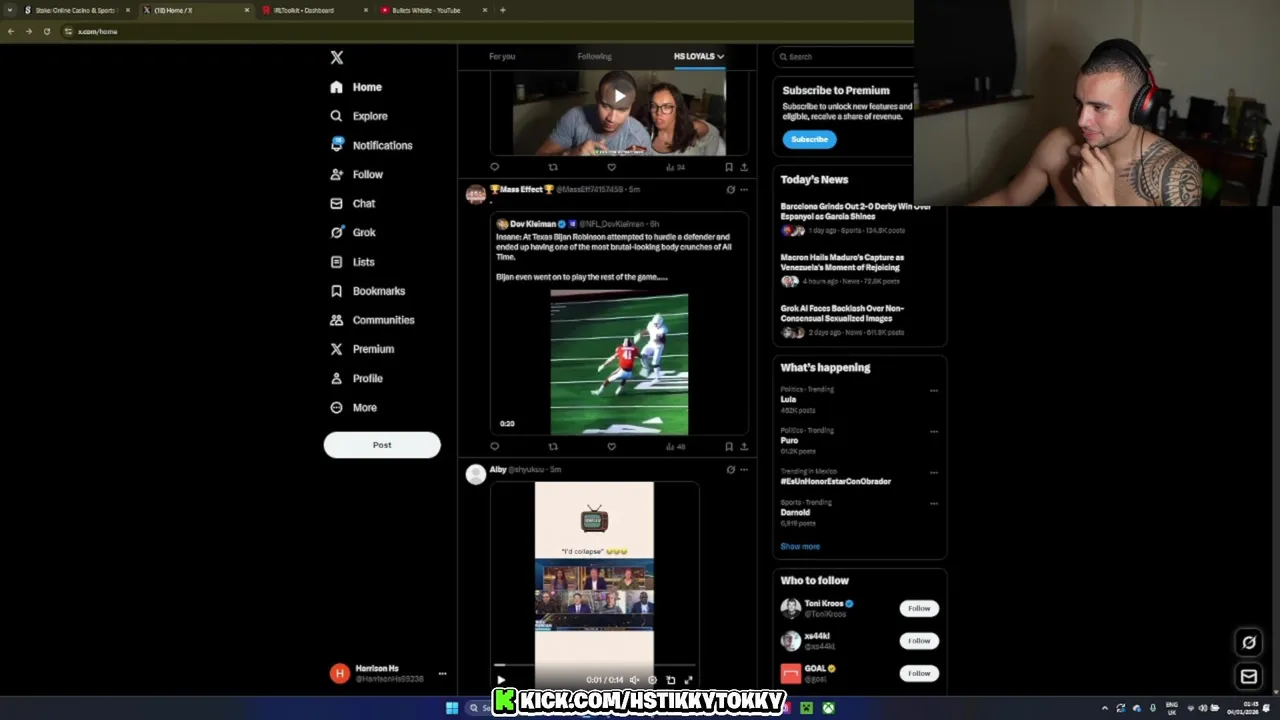Viewport: 1280px width, 720px height.
Task: Reply to the Mass Effect post
Action: (x=494, y=446)
